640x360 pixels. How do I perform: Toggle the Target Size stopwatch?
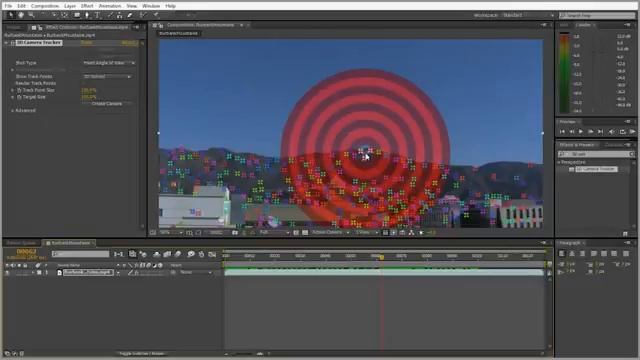pyautogui.click(x=19, y=97)
